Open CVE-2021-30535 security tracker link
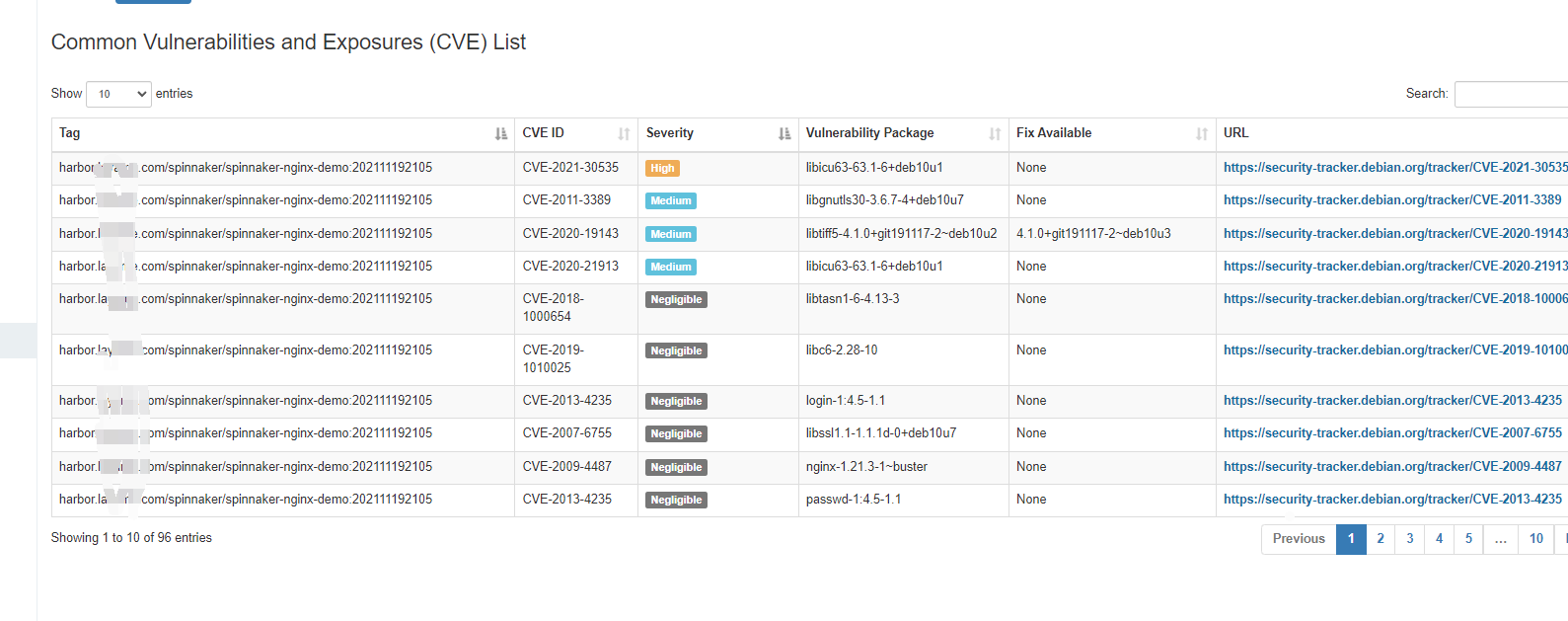Viewport: 1568px width, 621px height. pyautogui.click(x=1395, y=168)
